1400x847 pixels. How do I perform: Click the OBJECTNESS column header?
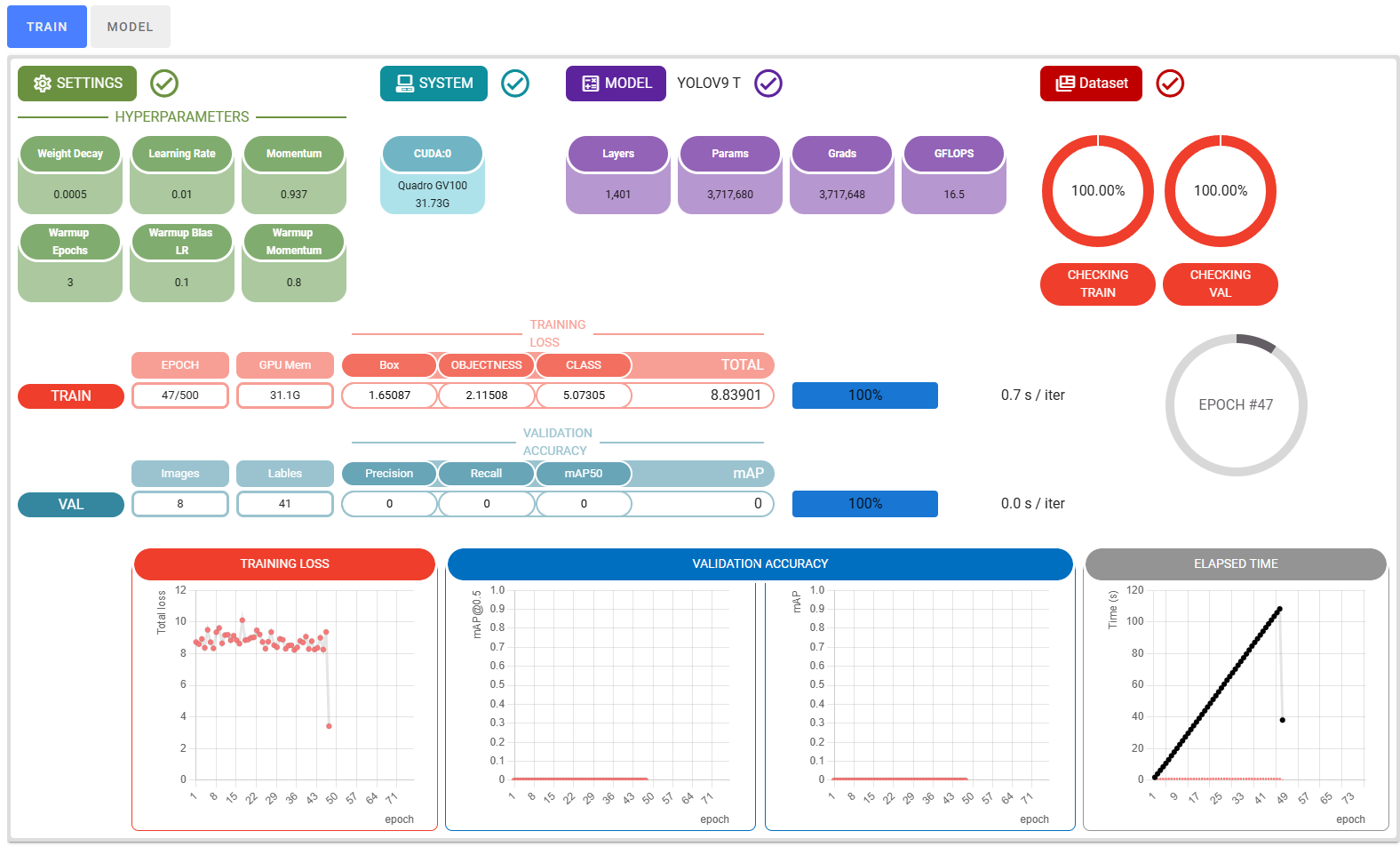pos(487,365)
